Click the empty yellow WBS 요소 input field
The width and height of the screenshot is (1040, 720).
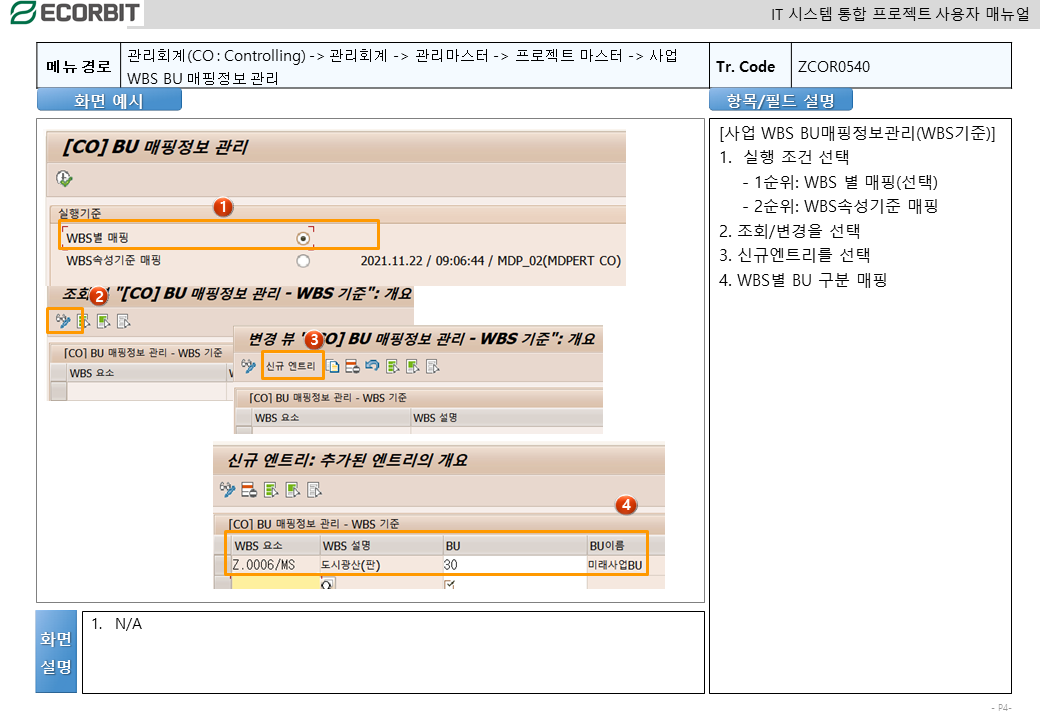point(274,583)
